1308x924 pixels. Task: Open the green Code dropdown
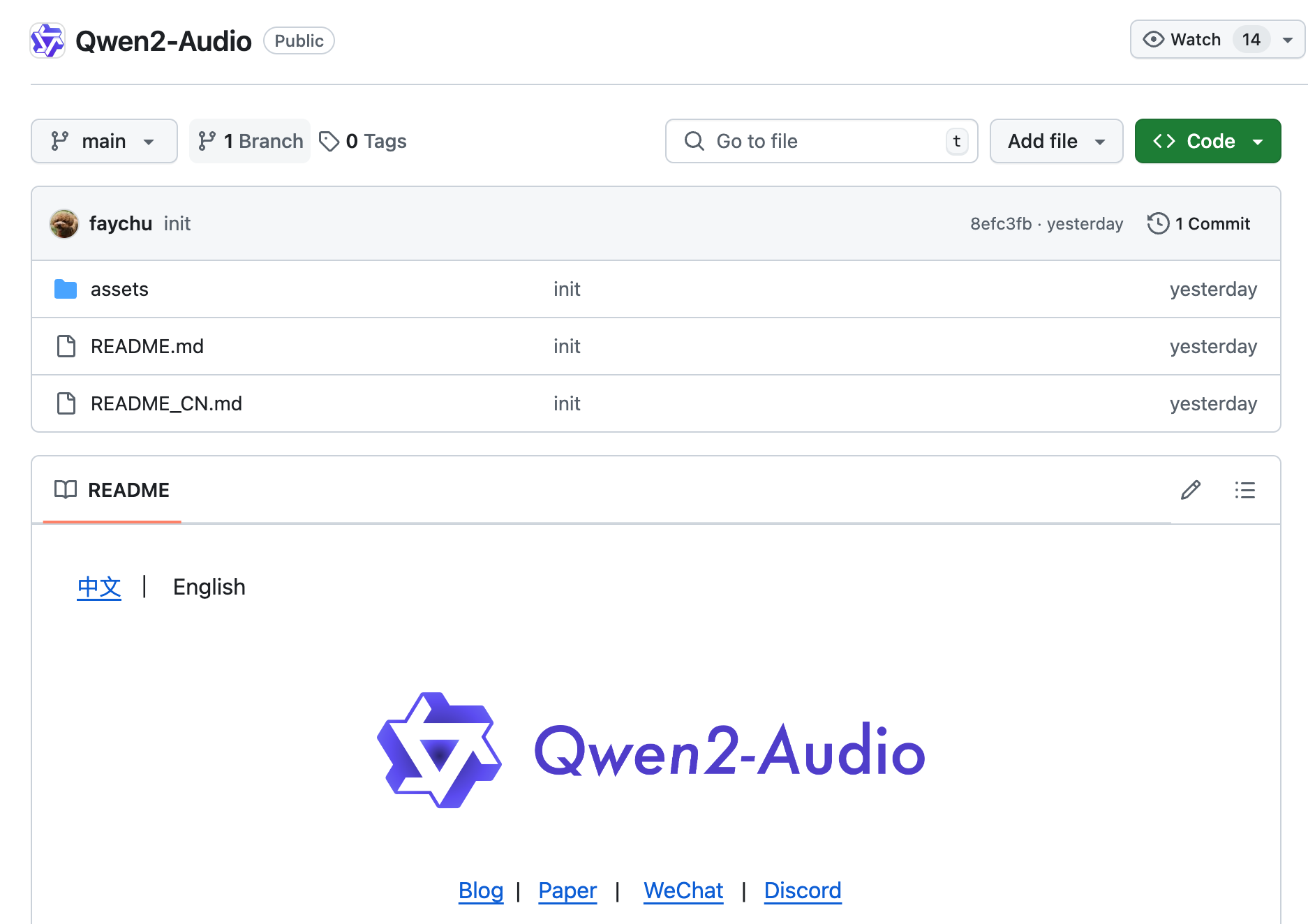click(1207, 141)
